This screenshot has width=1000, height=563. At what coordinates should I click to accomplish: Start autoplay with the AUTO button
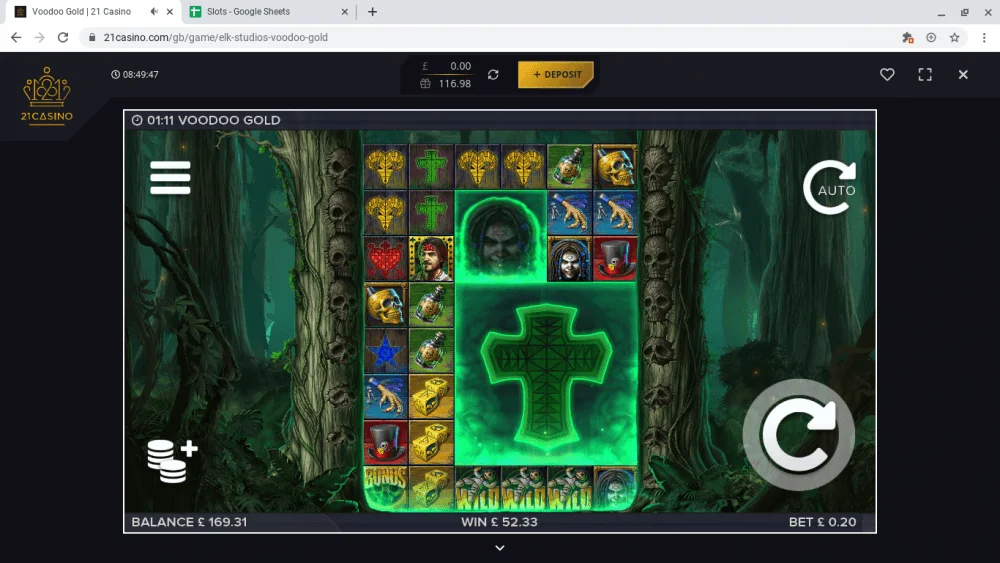point(830,187)
